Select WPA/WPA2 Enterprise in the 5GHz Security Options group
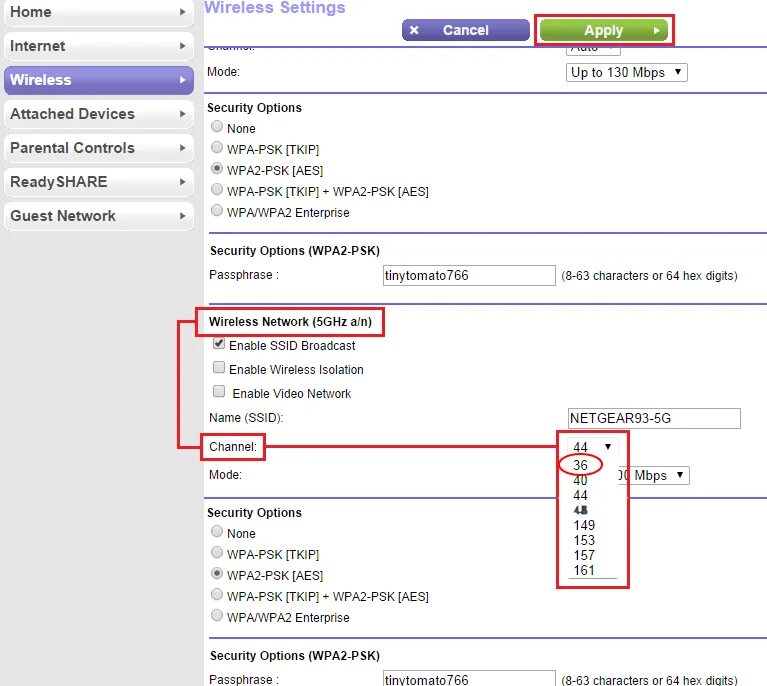The image size is (767, 686). pos(217,616)
